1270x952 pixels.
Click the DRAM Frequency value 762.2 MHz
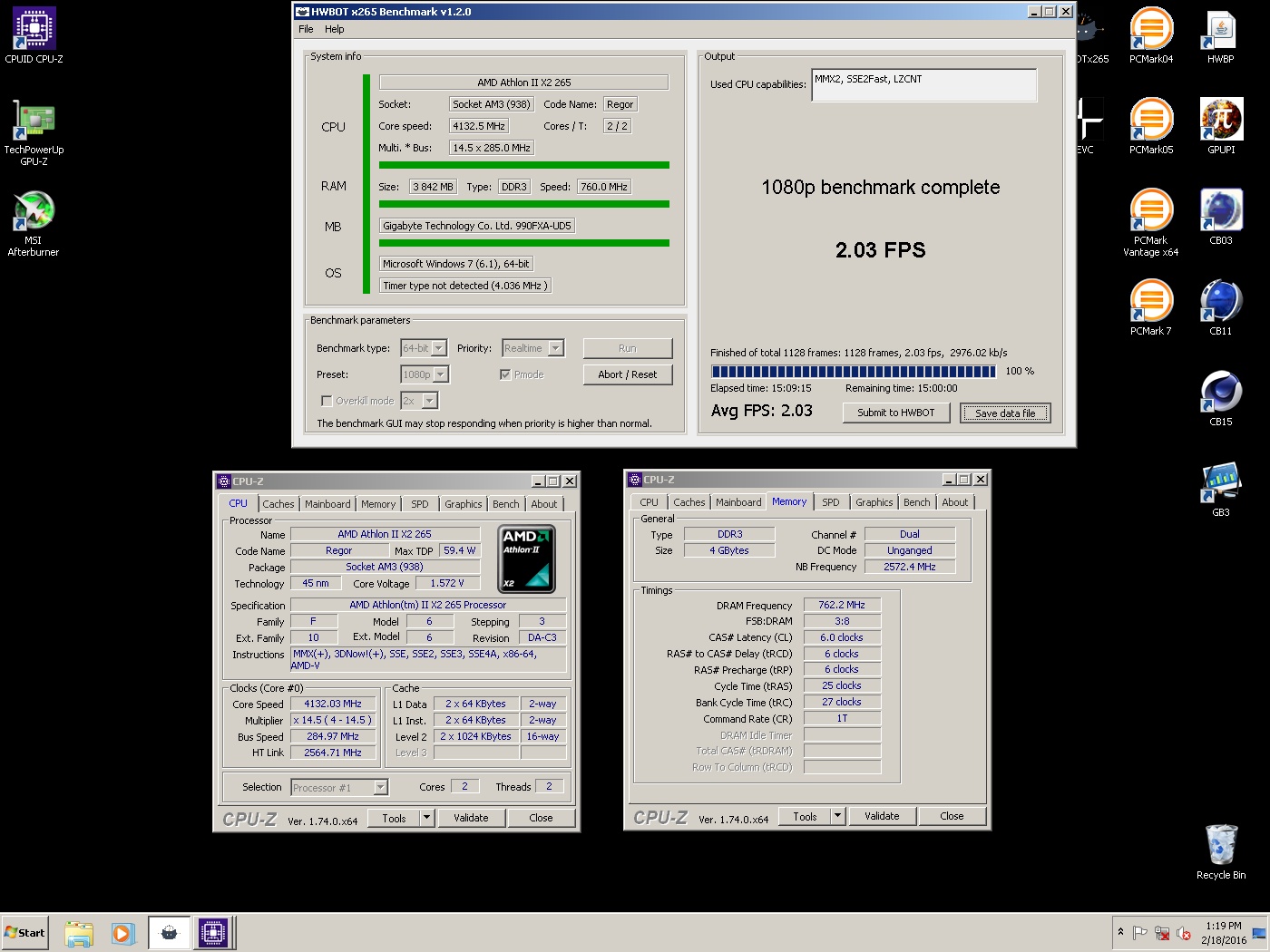click(x=842, y=605)
